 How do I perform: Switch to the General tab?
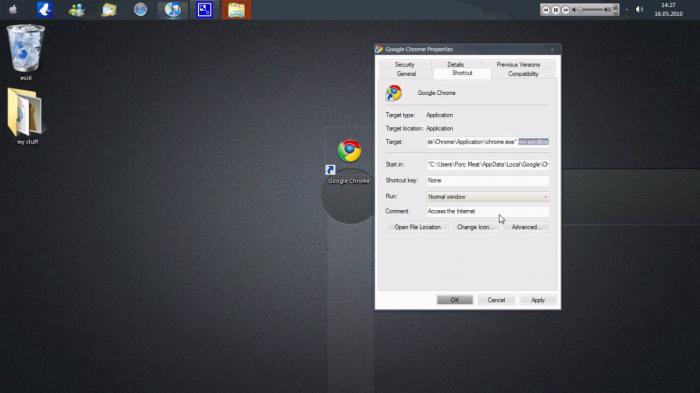[406, 74]
